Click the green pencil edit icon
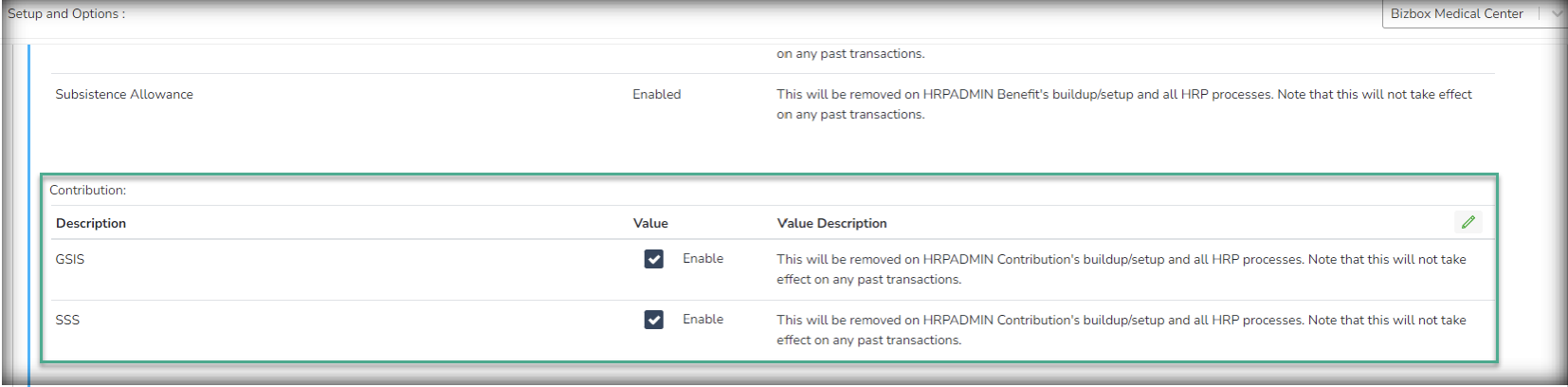The width and height of the screenshot is (1568, 387). pyautogui.click(x=1468, y=222)
